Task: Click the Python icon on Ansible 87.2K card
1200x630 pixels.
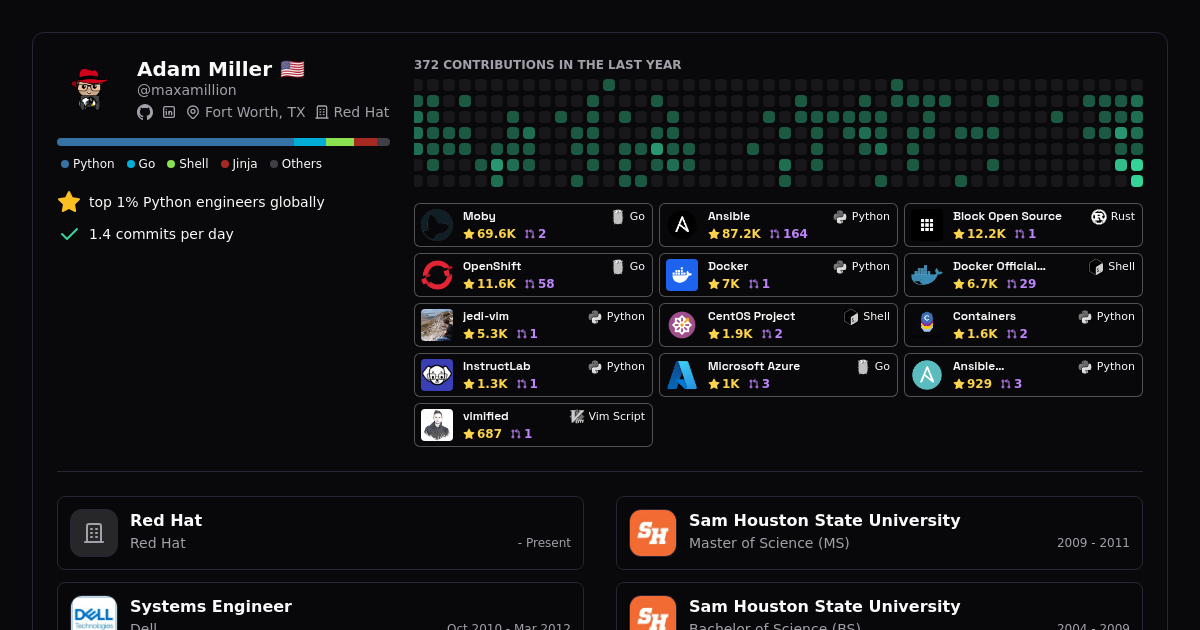Action: [x=840, y=216]
